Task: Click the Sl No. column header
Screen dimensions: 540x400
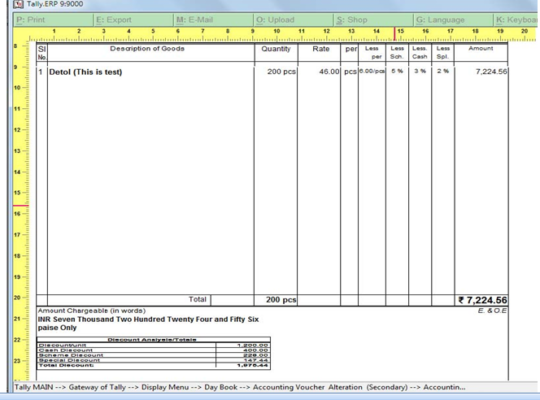Action: (42, 53)
